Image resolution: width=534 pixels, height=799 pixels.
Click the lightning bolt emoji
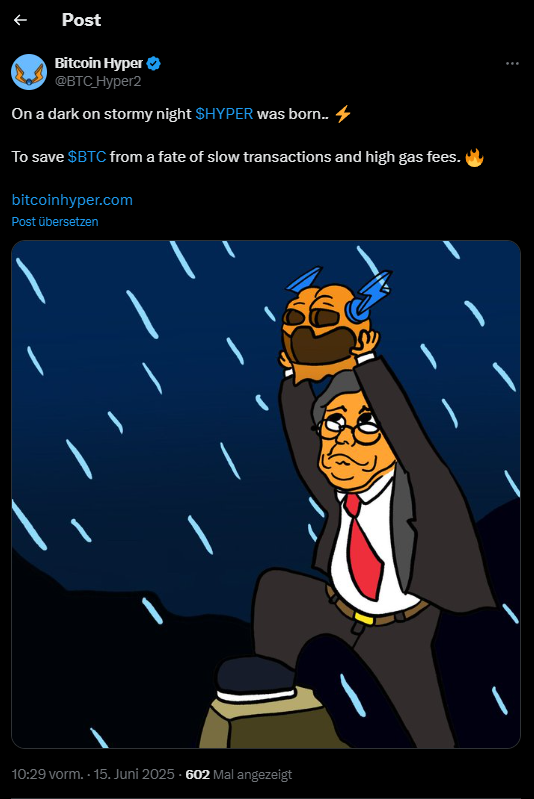(x=342, y=114)
